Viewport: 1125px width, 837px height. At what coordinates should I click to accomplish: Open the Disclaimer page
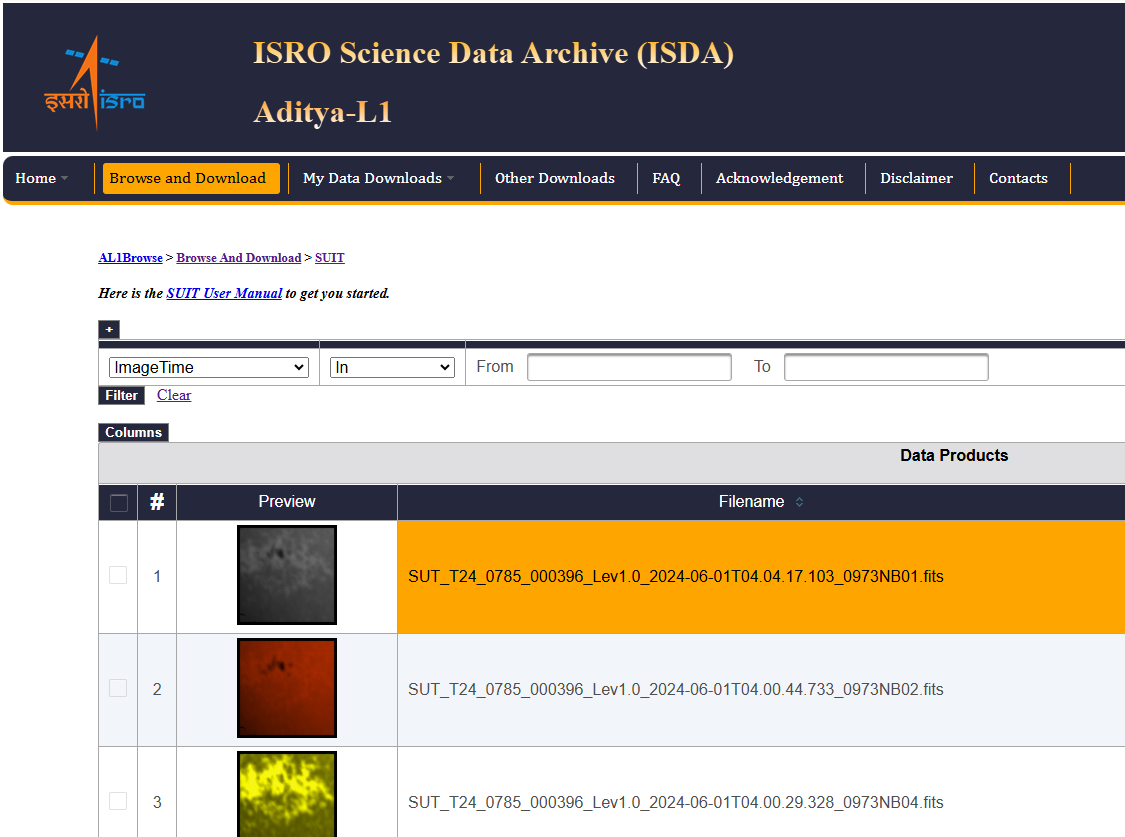(x=916, y=178)
